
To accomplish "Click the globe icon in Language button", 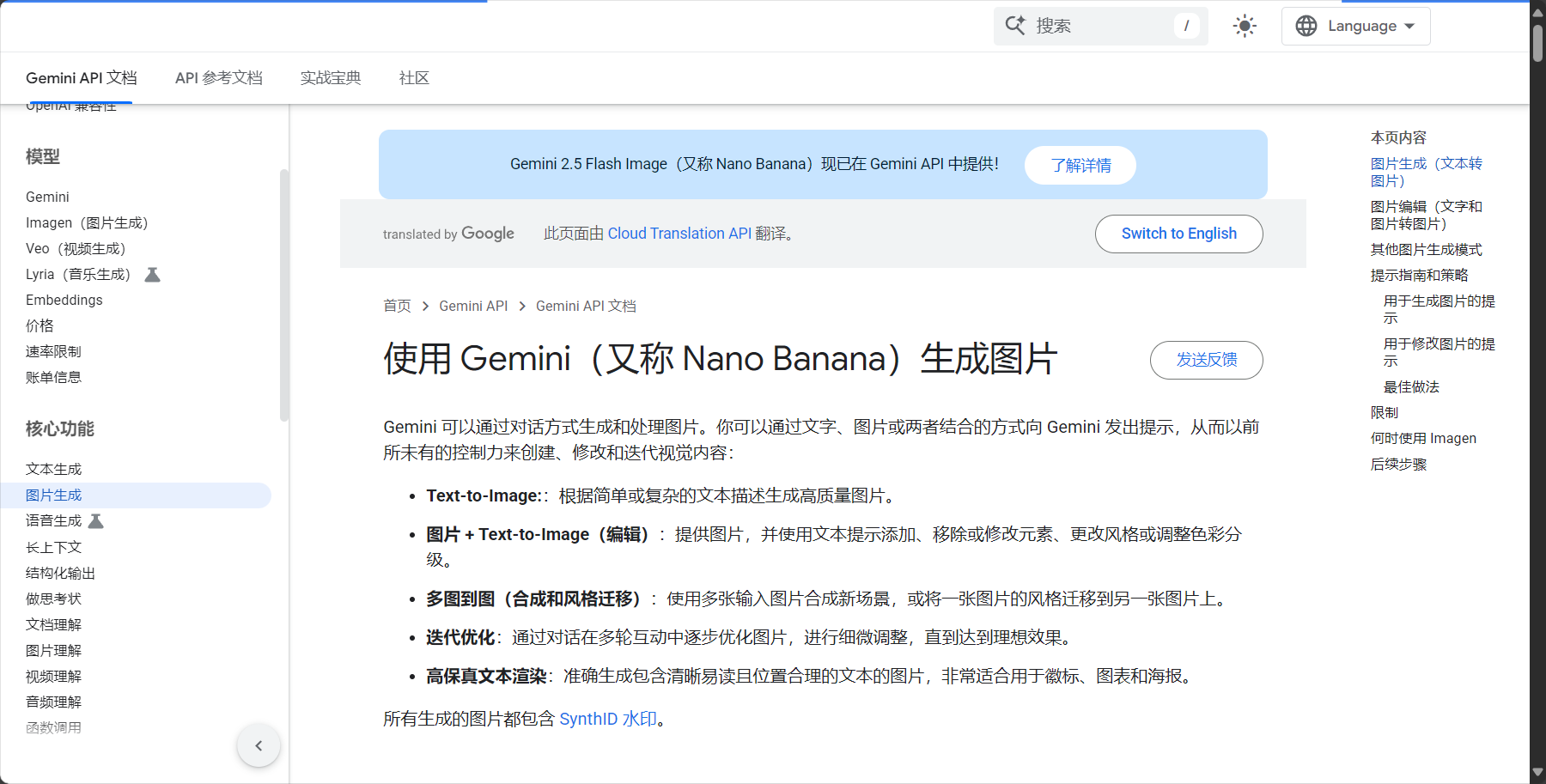I will 1306,26.
